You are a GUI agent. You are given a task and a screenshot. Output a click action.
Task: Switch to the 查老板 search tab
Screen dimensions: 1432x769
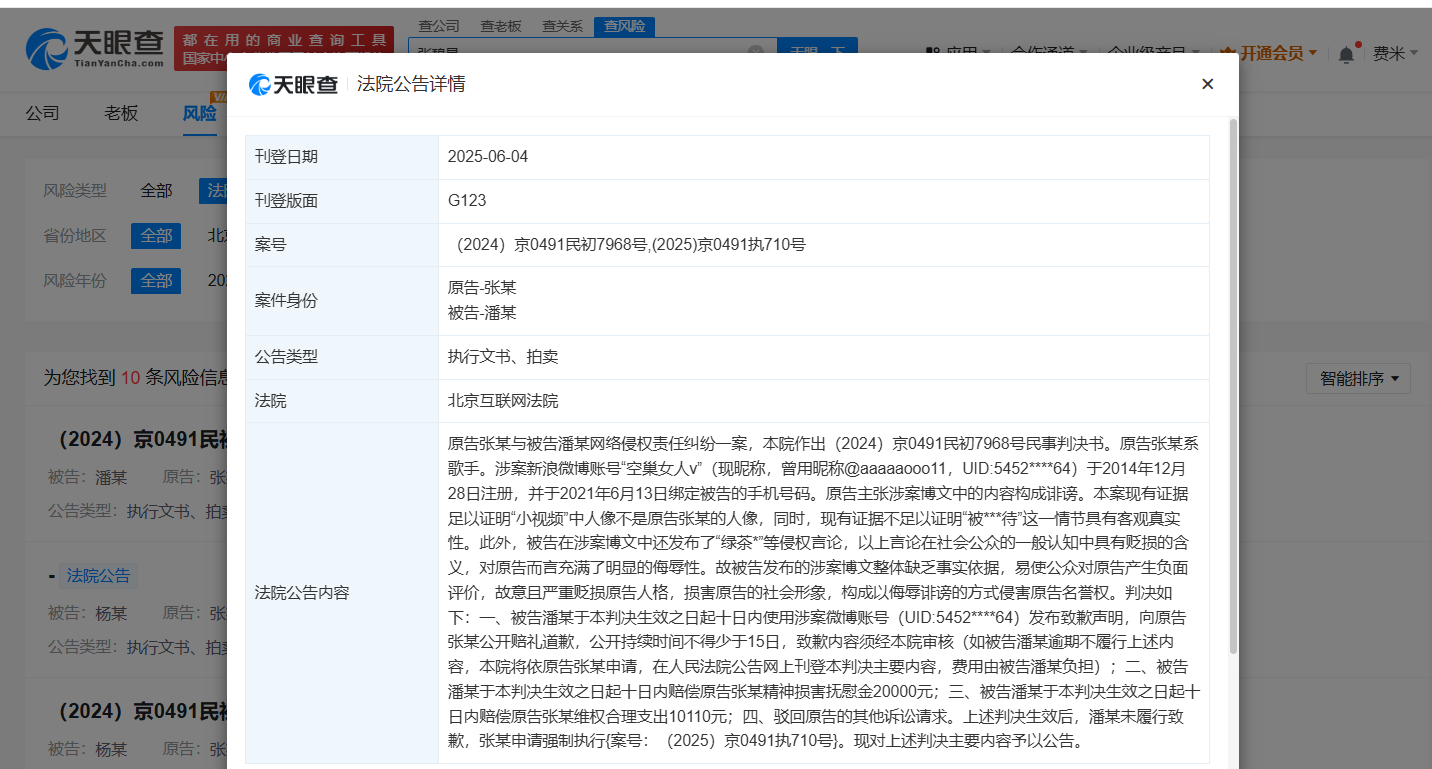tap(501, 26)
